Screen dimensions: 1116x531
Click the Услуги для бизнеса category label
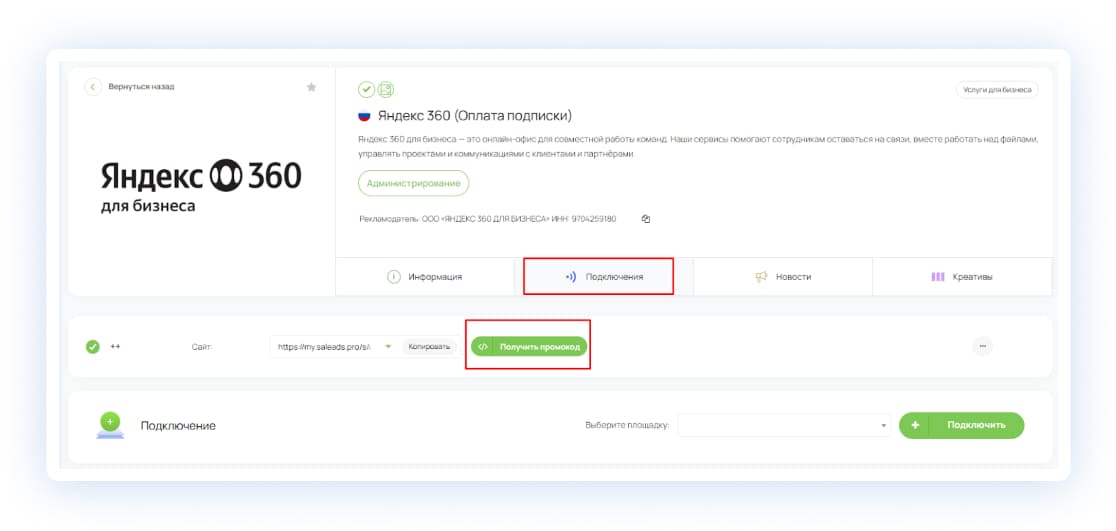tap(996, 90)
